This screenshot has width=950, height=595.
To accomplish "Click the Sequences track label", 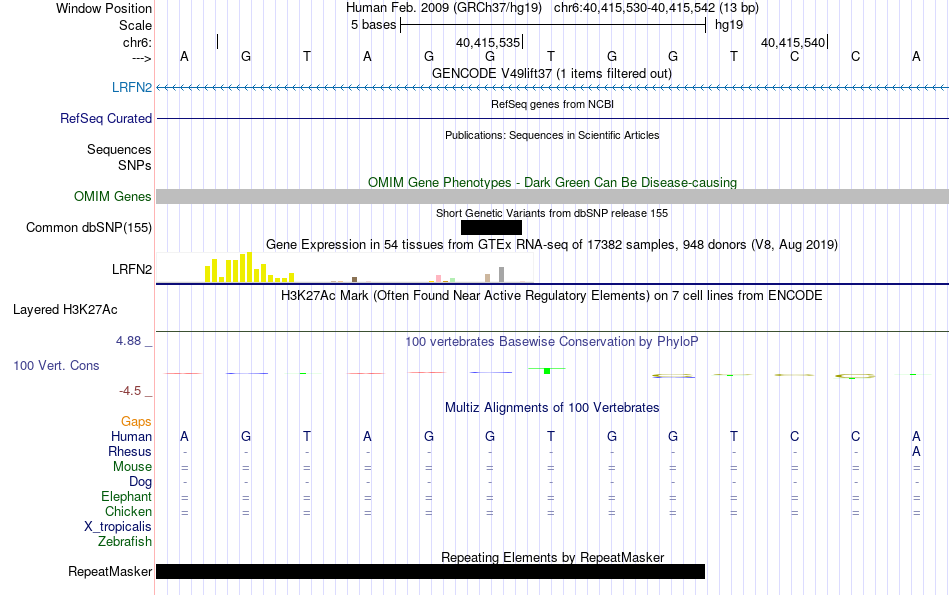I will tap(119, 149).
